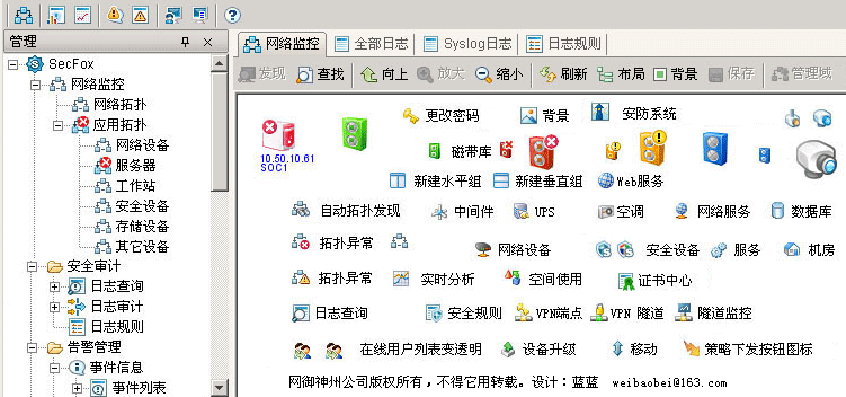Collapse the 事件信息 tree node
Image resolution: width=846 pixels, height=397 pixels.
point(54,368)
